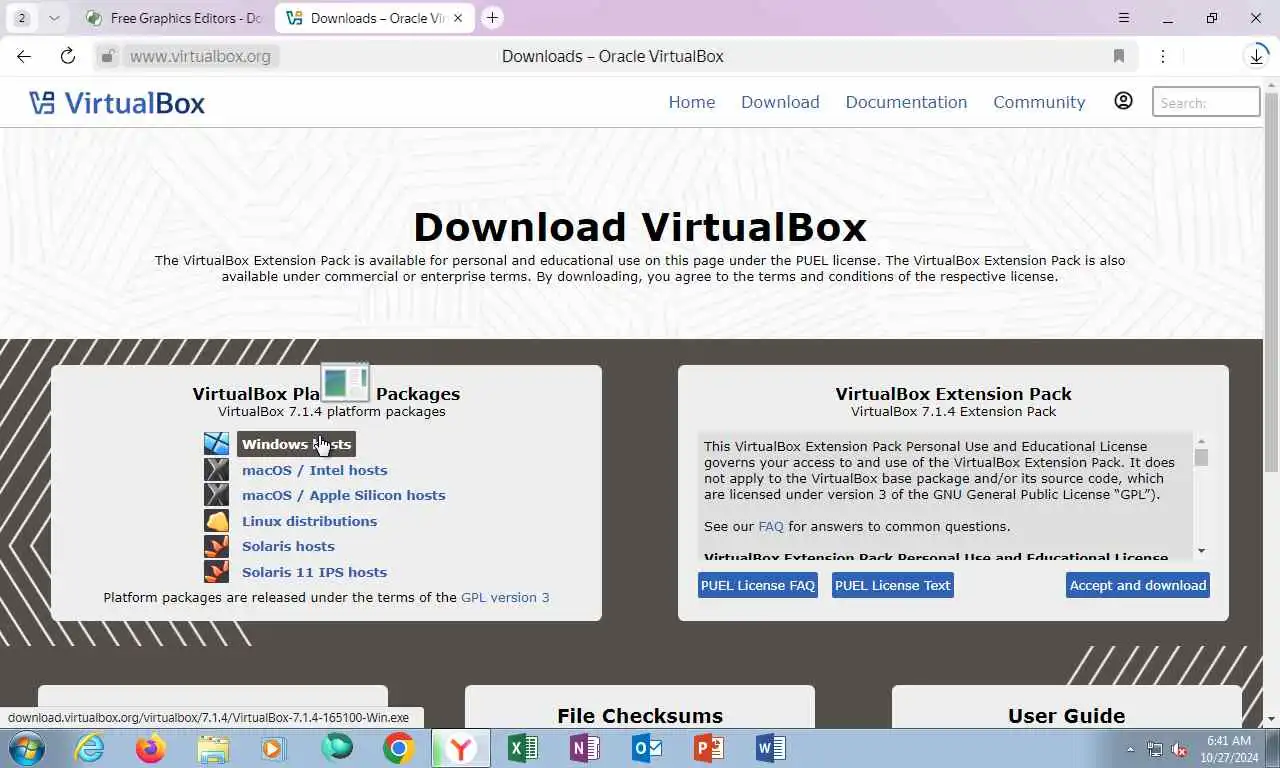
Task: Launch Firefox from taskbar
Action: [x=150, y=748]
